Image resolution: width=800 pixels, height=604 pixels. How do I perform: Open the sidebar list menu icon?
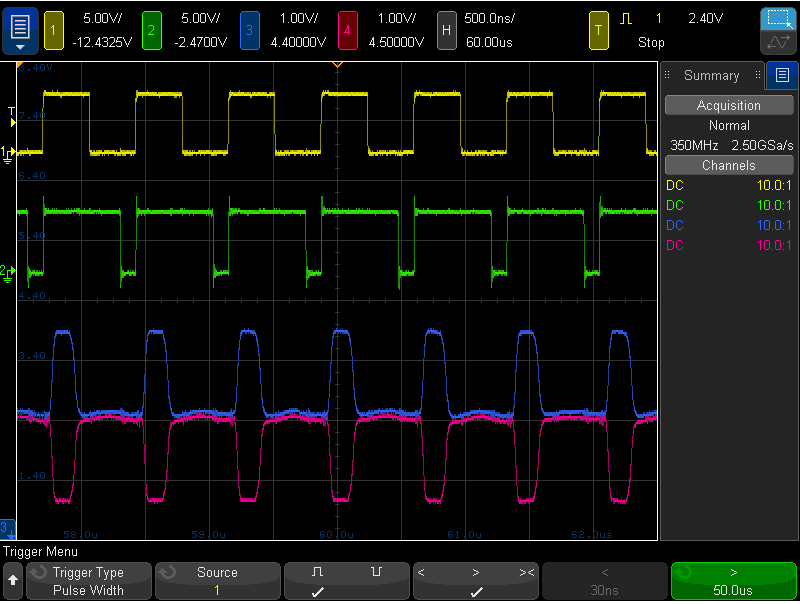point(782,76)
